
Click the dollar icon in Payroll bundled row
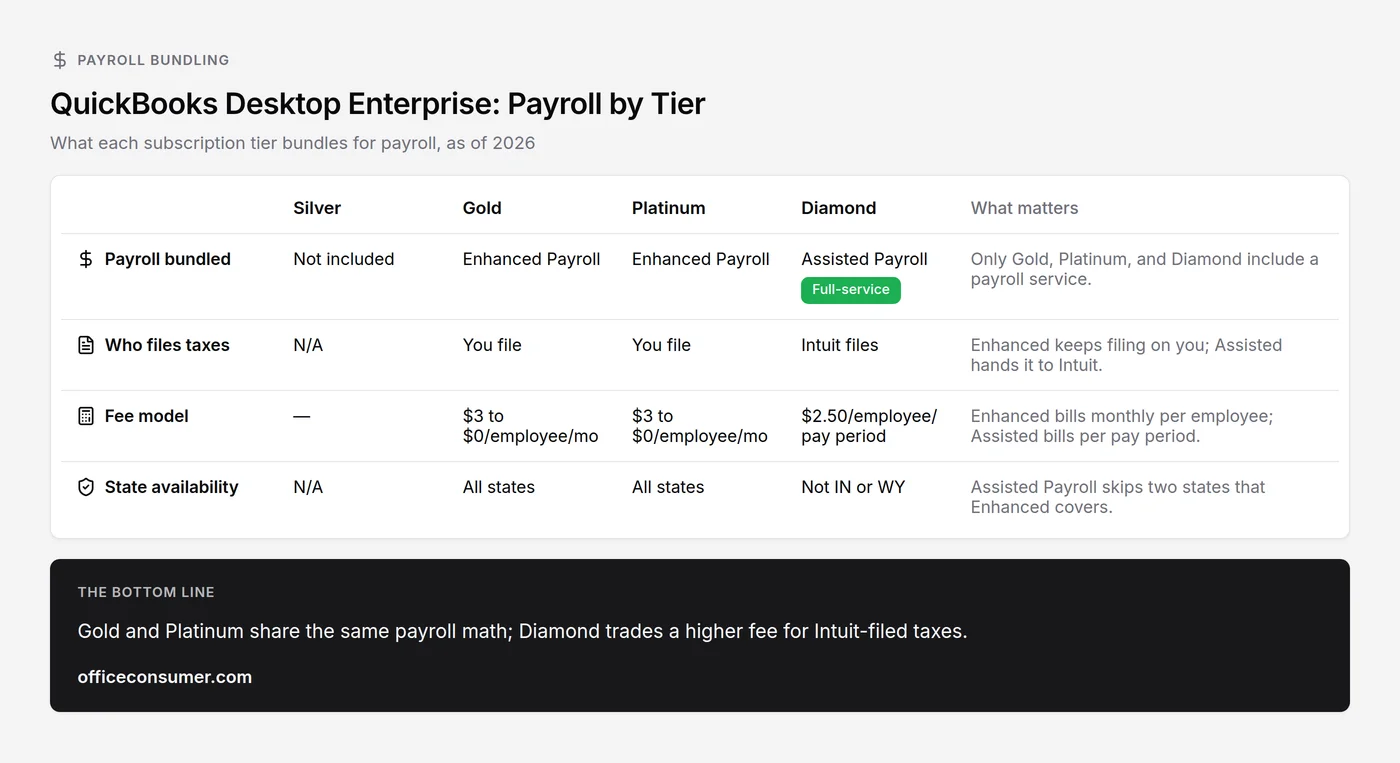click(x=86, y=259)
